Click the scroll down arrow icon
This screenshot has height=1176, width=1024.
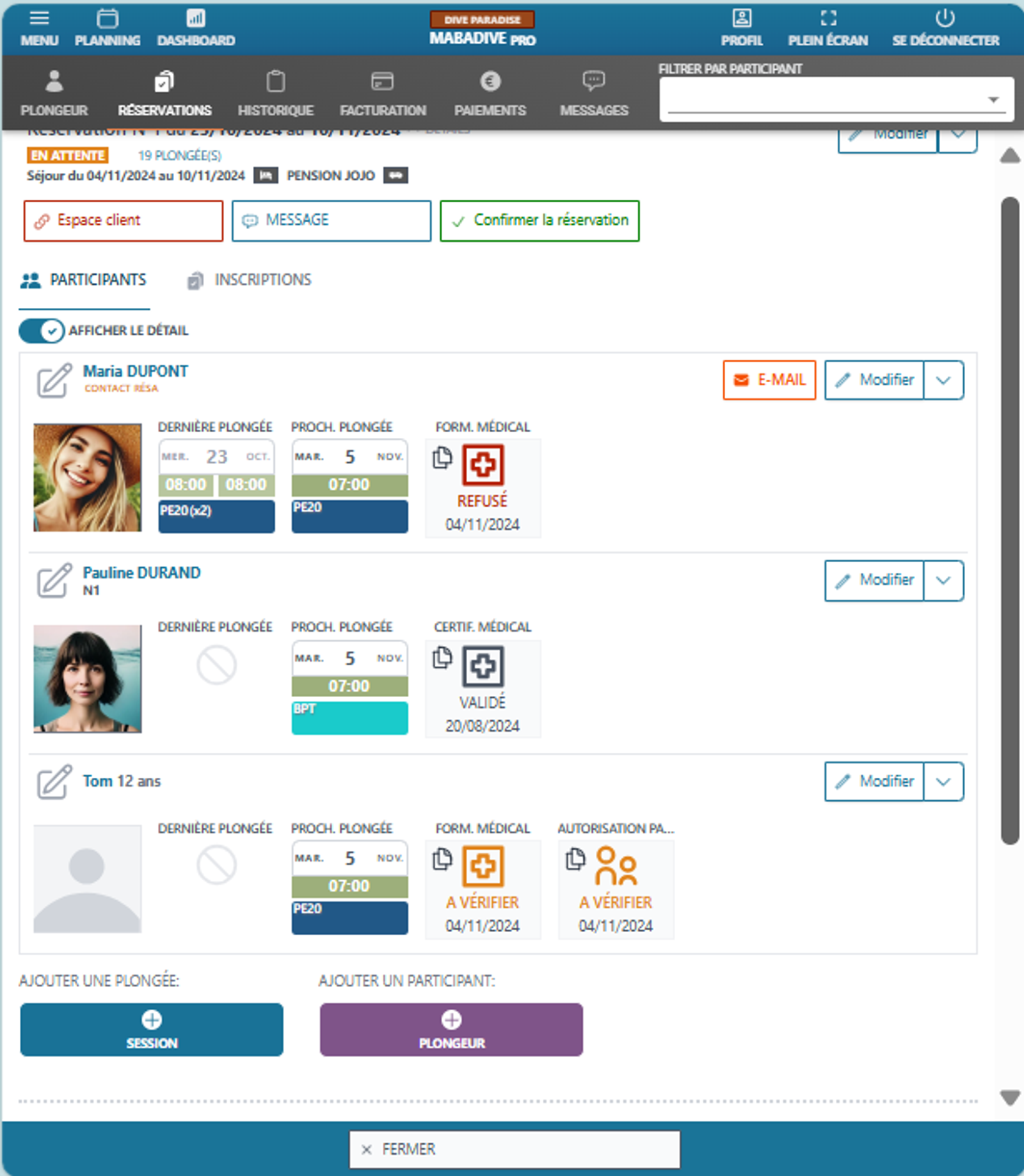point(1010,1098)
